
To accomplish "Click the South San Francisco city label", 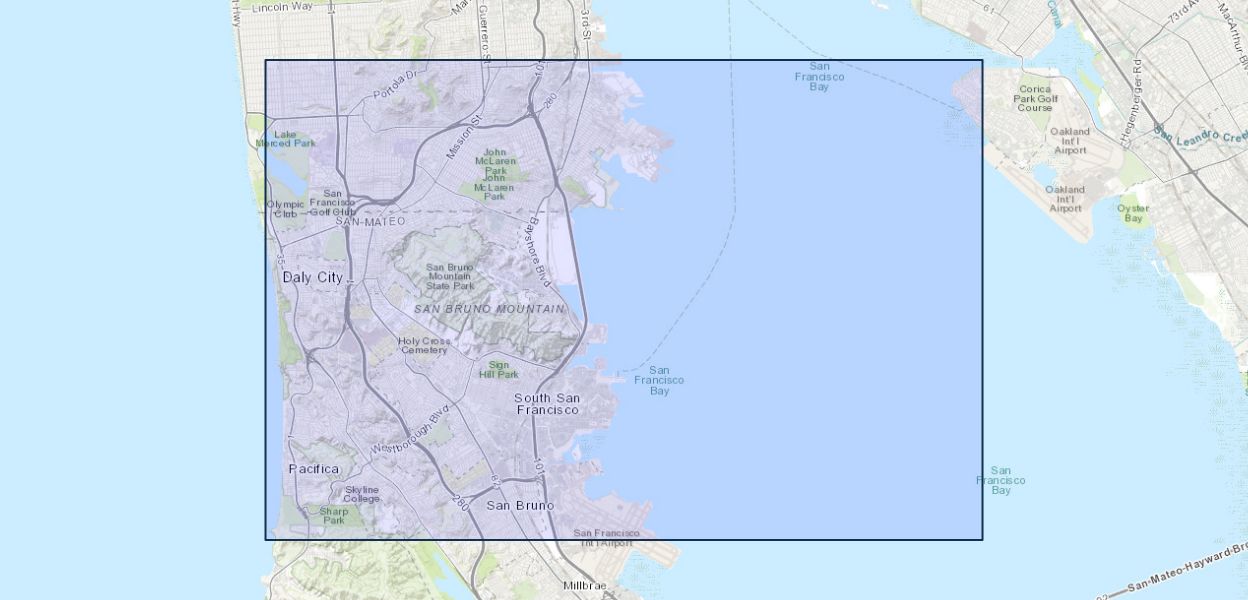I will (x=547, y=404).
